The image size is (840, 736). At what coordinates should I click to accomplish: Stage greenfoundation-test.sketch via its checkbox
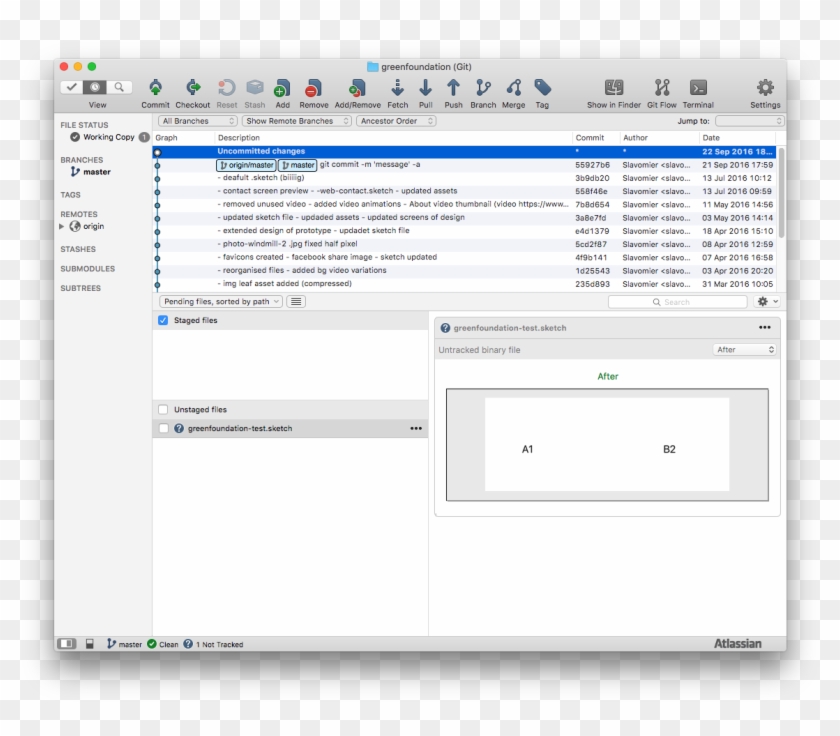pos(163,428)
